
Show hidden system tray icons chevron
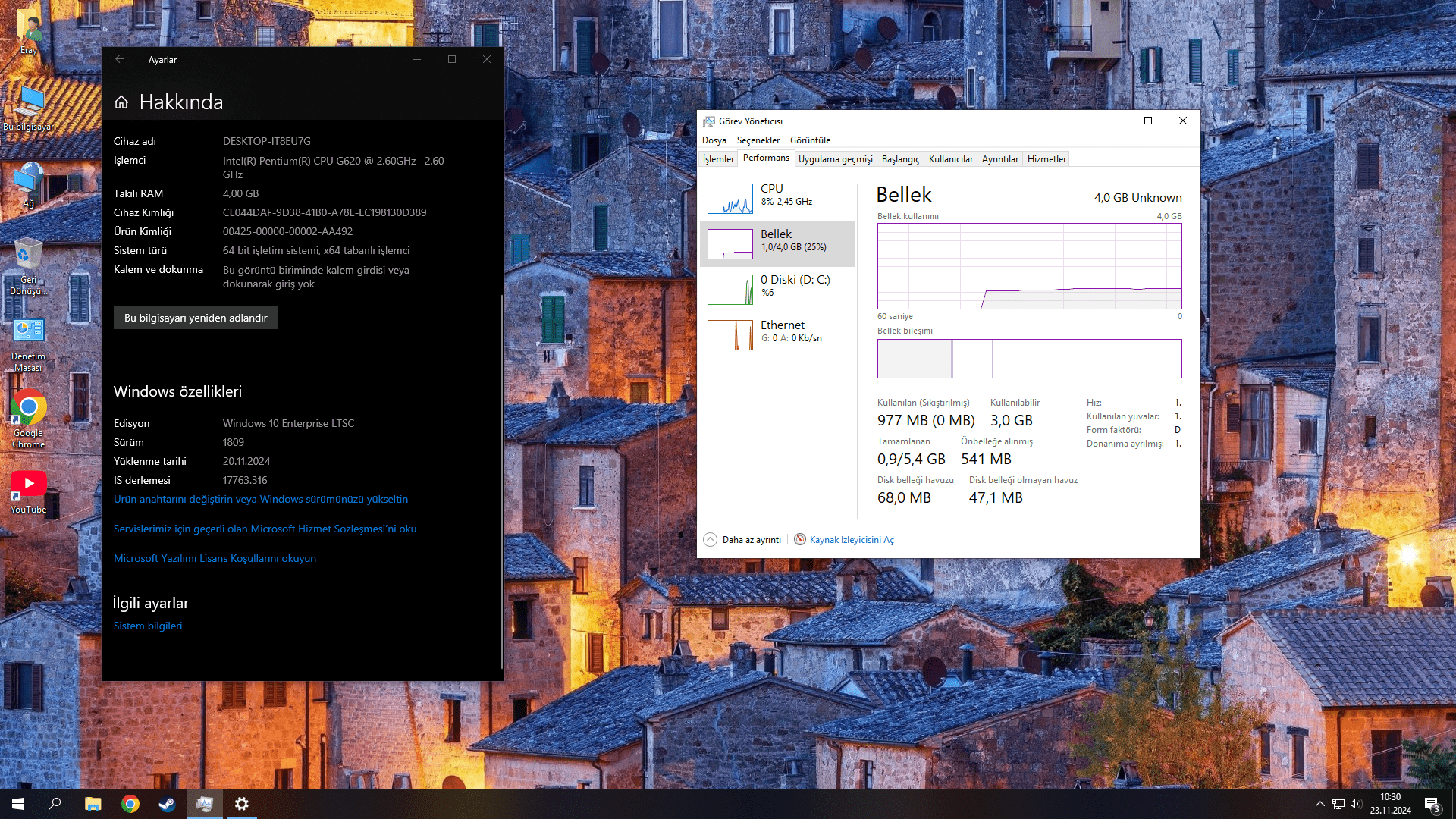(x=1319, y=804)
